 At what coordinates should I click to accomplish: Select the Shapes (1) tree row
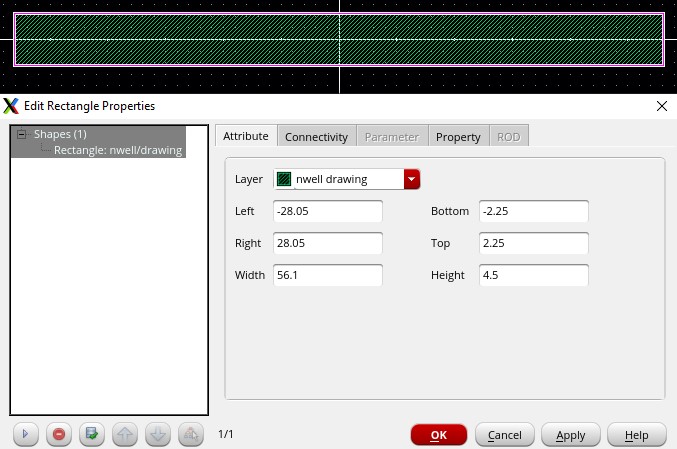click(x=98, y=134)
